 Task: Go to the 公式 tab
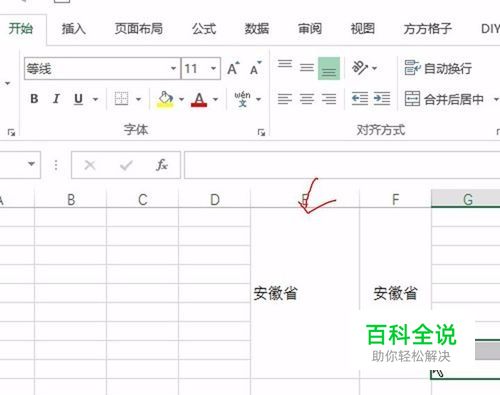coord(204,29)
